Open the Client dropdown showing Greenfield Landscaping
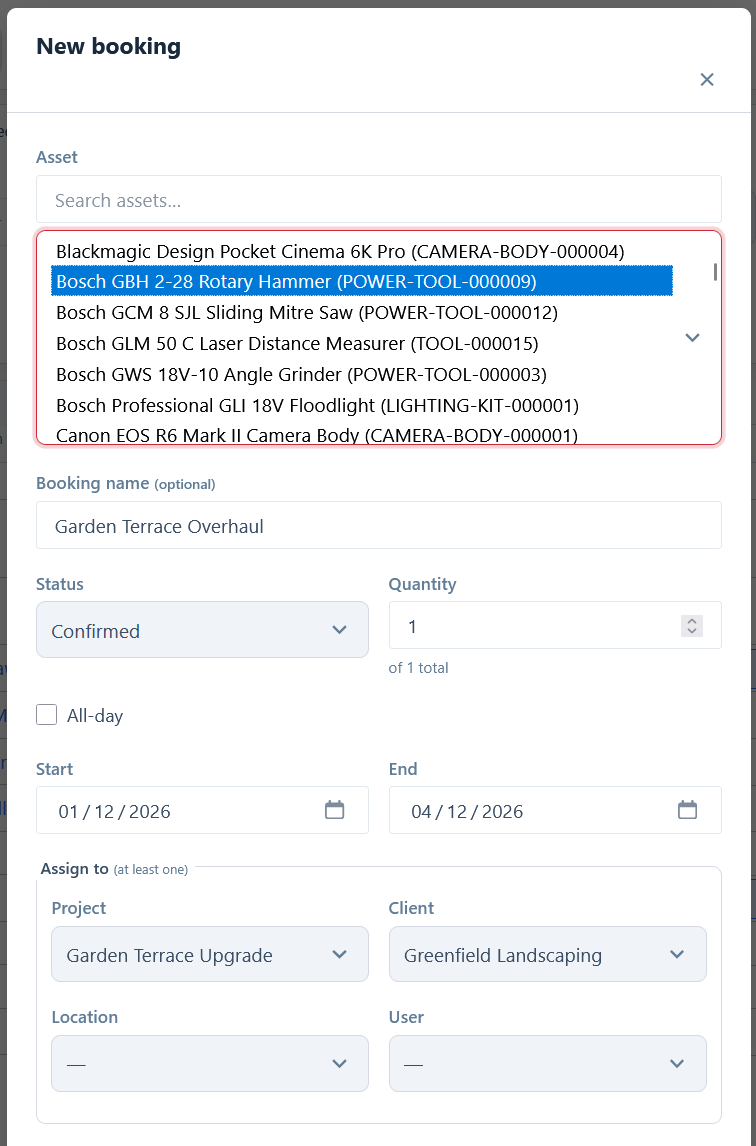The width and height of the screenshot is (756, 1146). (548, 954)
